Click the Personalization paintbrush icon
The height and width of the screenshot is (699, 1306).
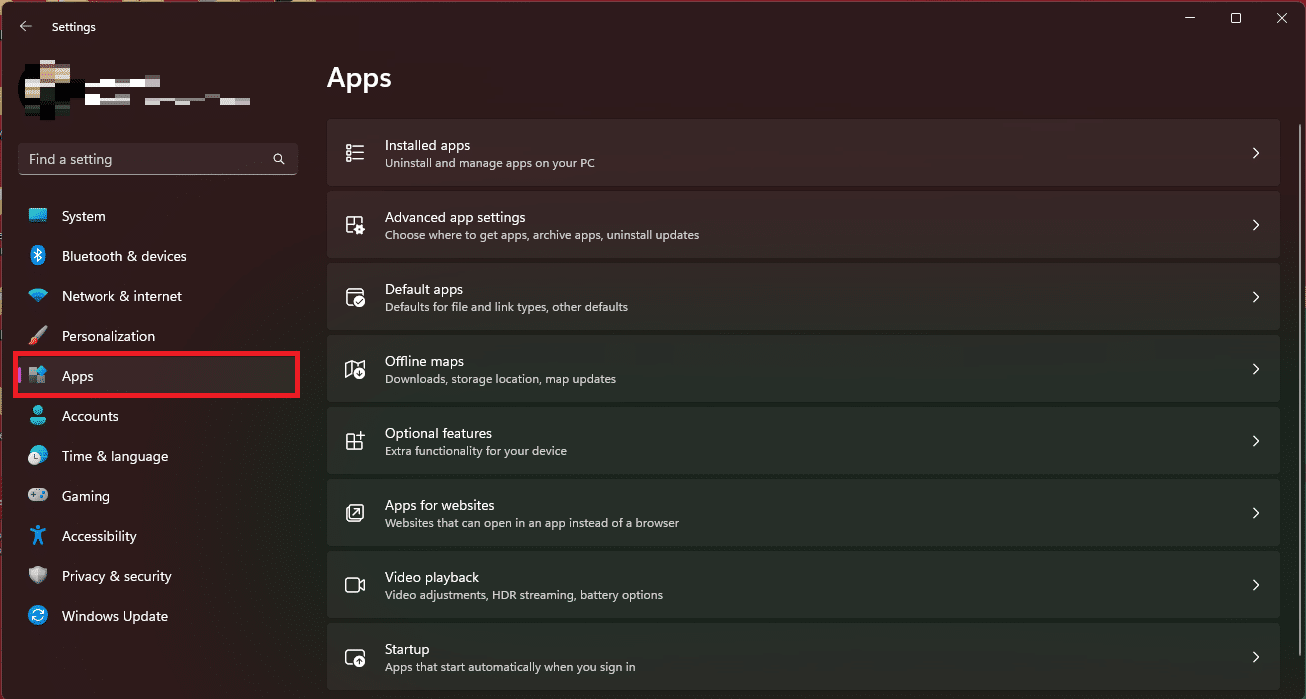(x=38, y=336)
